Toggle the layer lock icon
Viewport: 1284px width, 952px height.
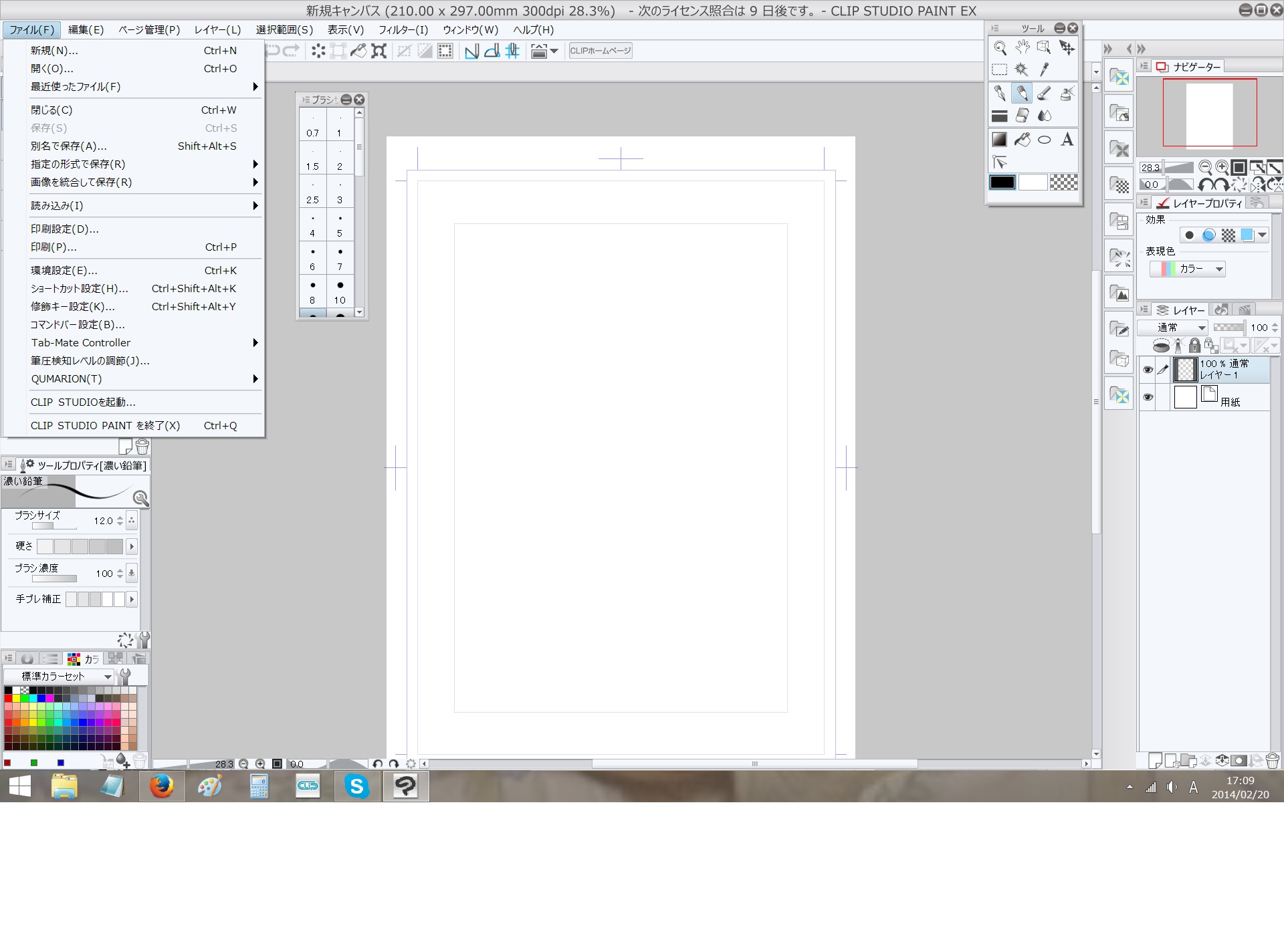(1194, 346)
